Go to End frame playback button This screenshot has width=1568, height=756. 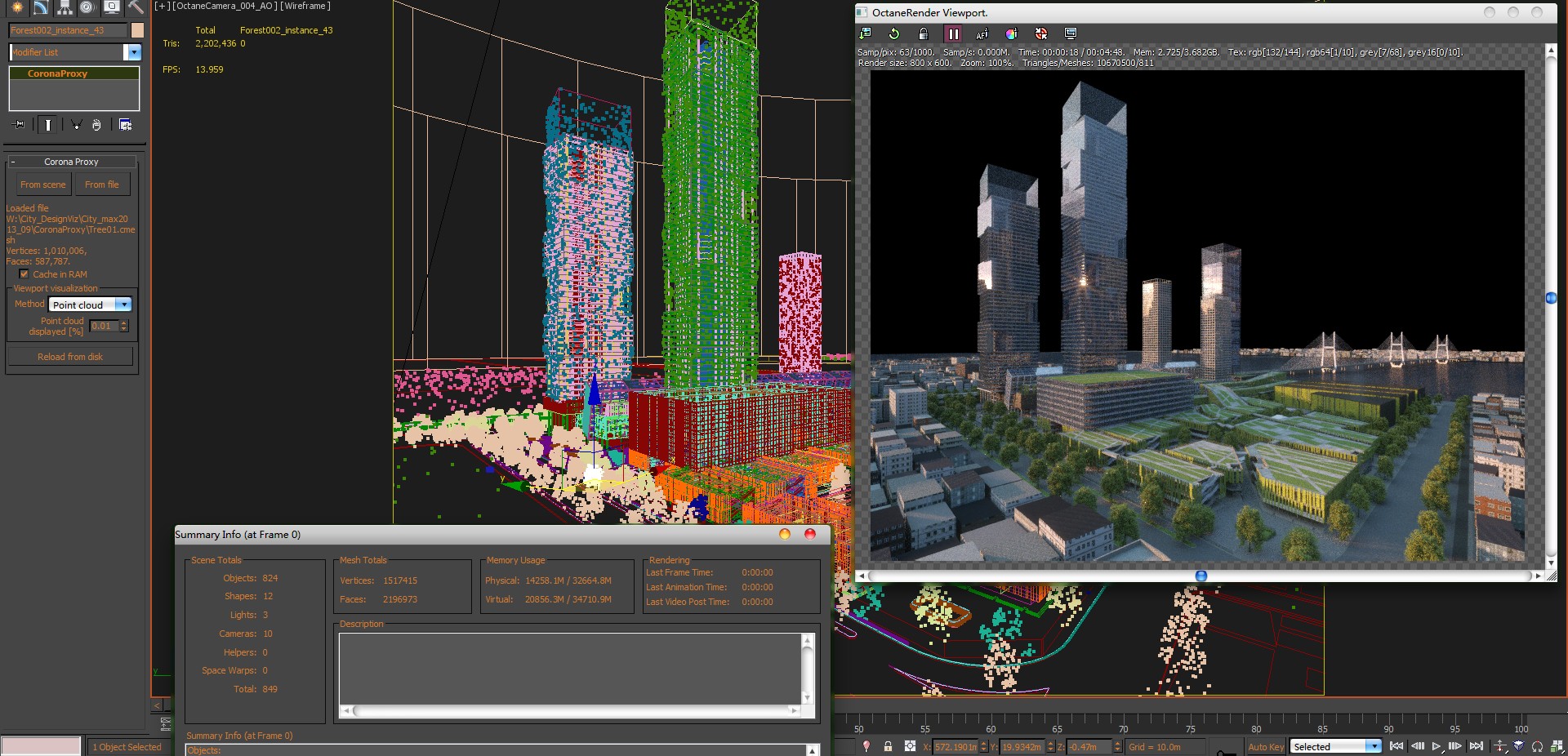(x=1476, y=746)
